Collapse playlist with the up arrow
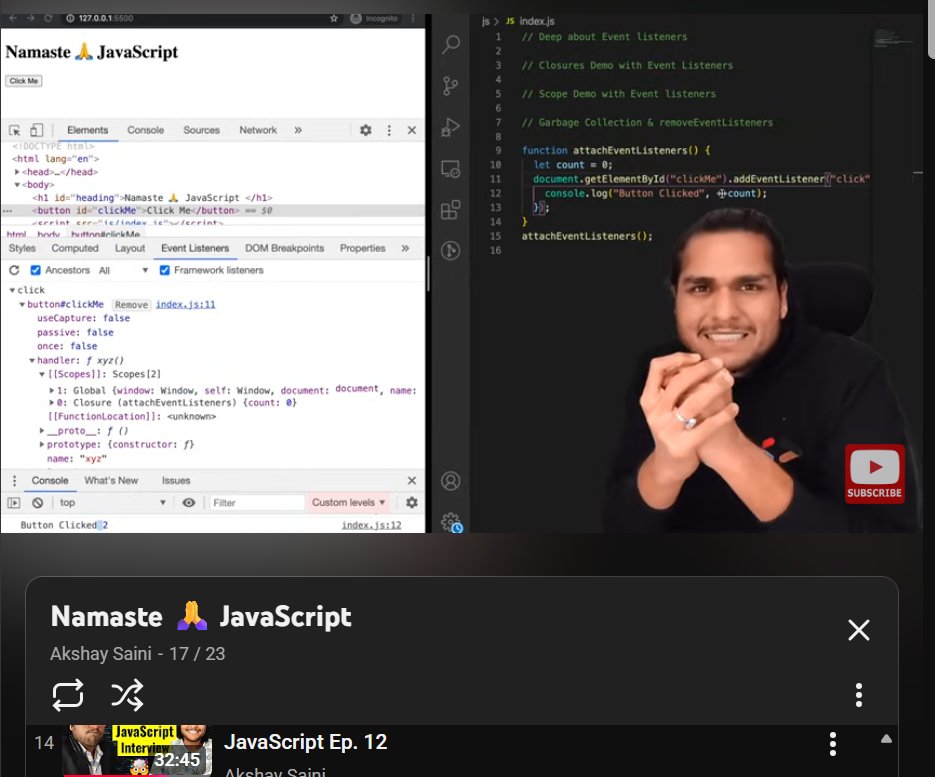 tap(886, 739)
